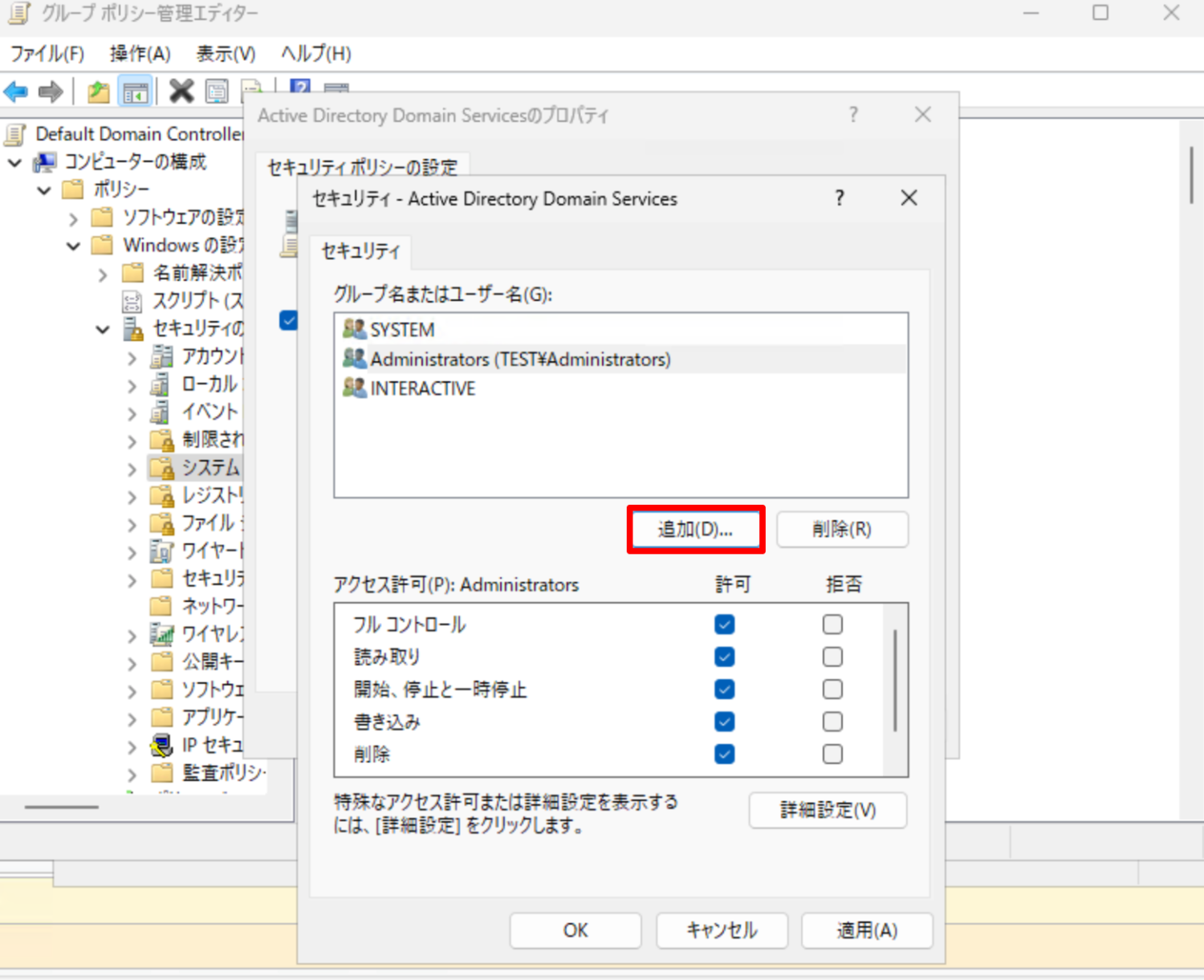Toggle Allow checkbox for 書き込み
Viewport: 1204px width, 980px height.
(x=724, y=722)
